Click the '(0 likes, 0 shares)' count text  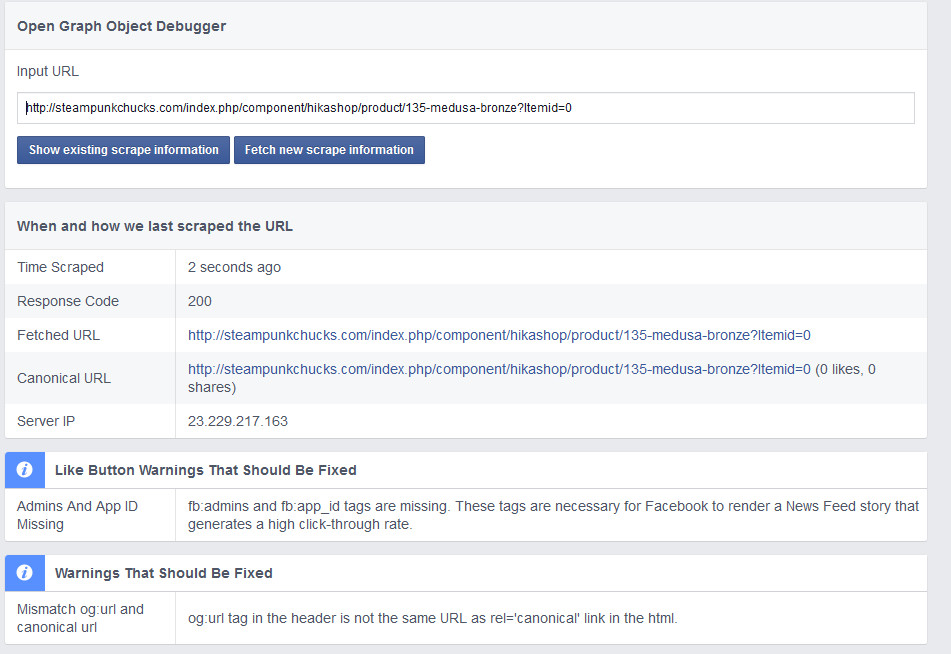tap(845, 370)
